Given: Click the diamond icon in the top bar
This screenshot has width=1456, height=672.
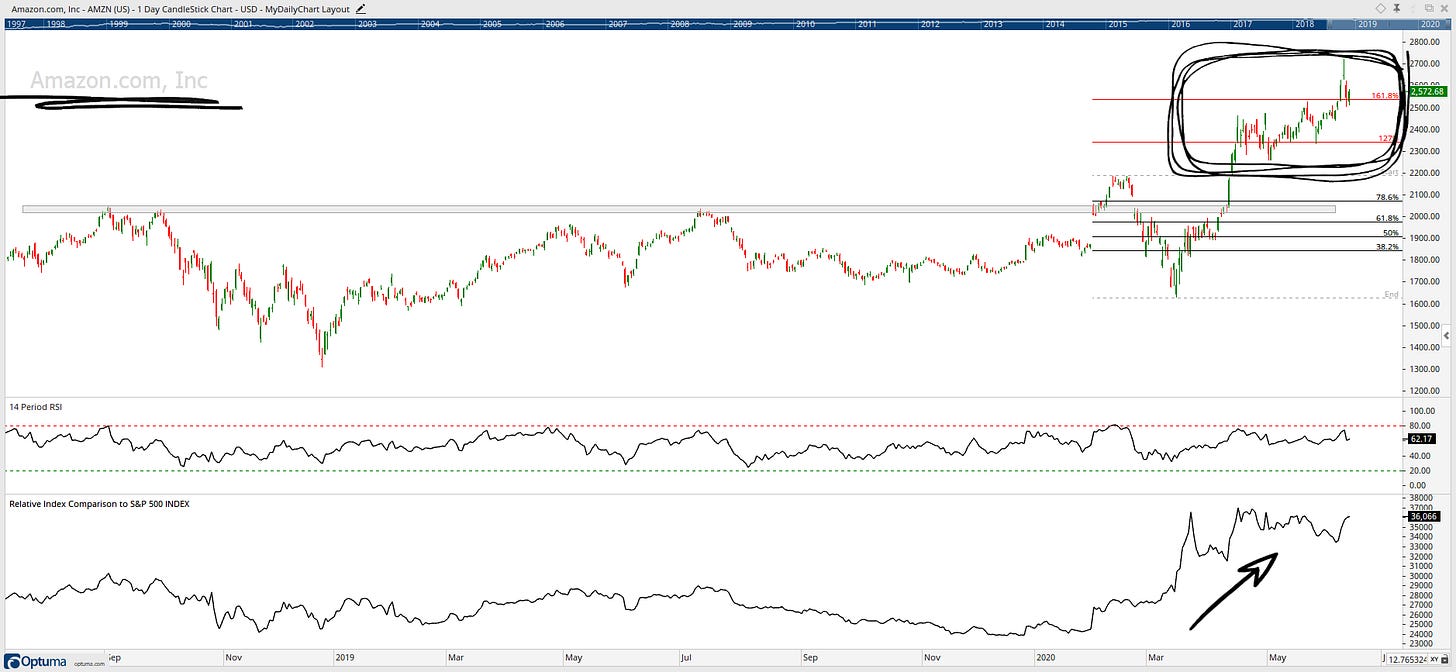Looking at the screenshot, I should 1381,8.
